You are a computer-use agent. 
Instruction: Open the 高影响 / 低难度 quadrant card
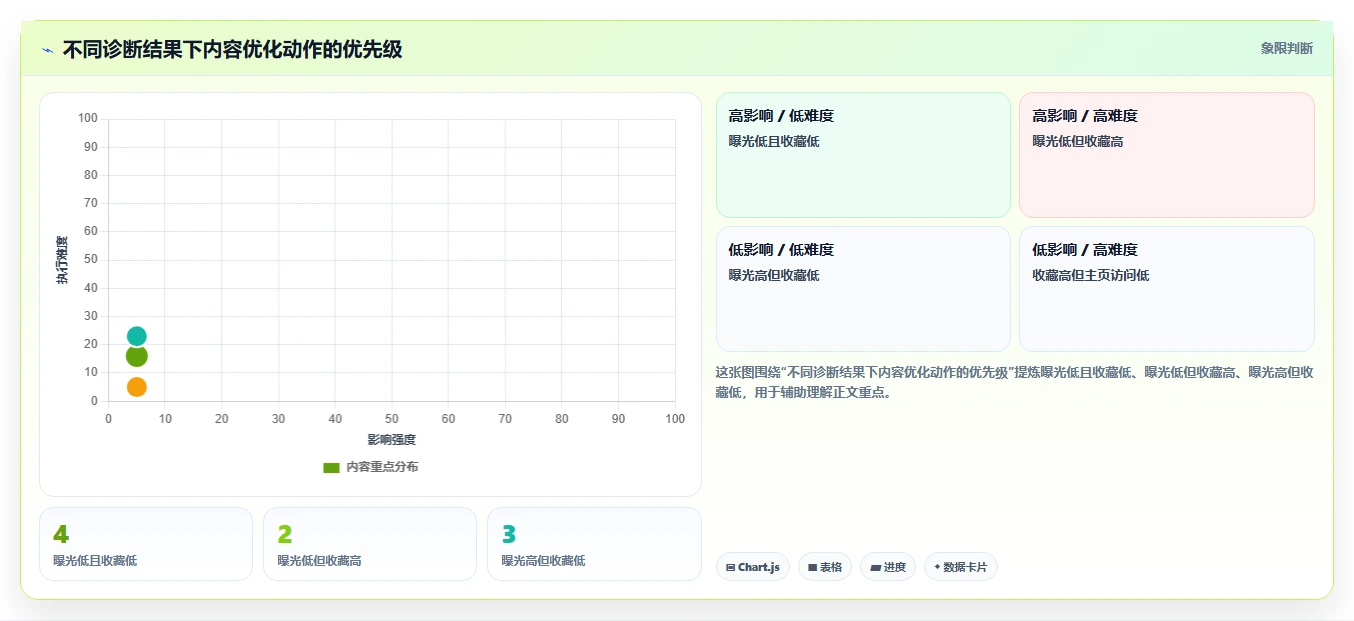(863, 155)
